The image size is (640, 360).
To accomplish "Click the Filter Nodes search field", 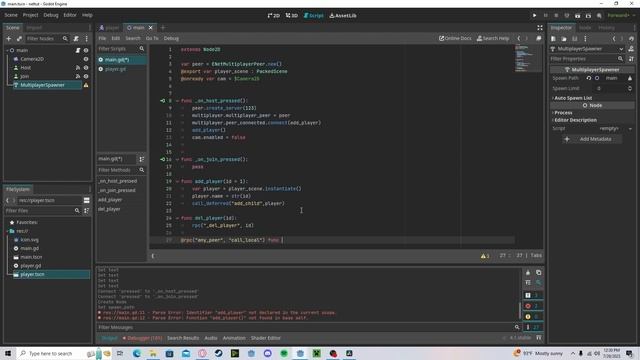I will coord(47,38).
